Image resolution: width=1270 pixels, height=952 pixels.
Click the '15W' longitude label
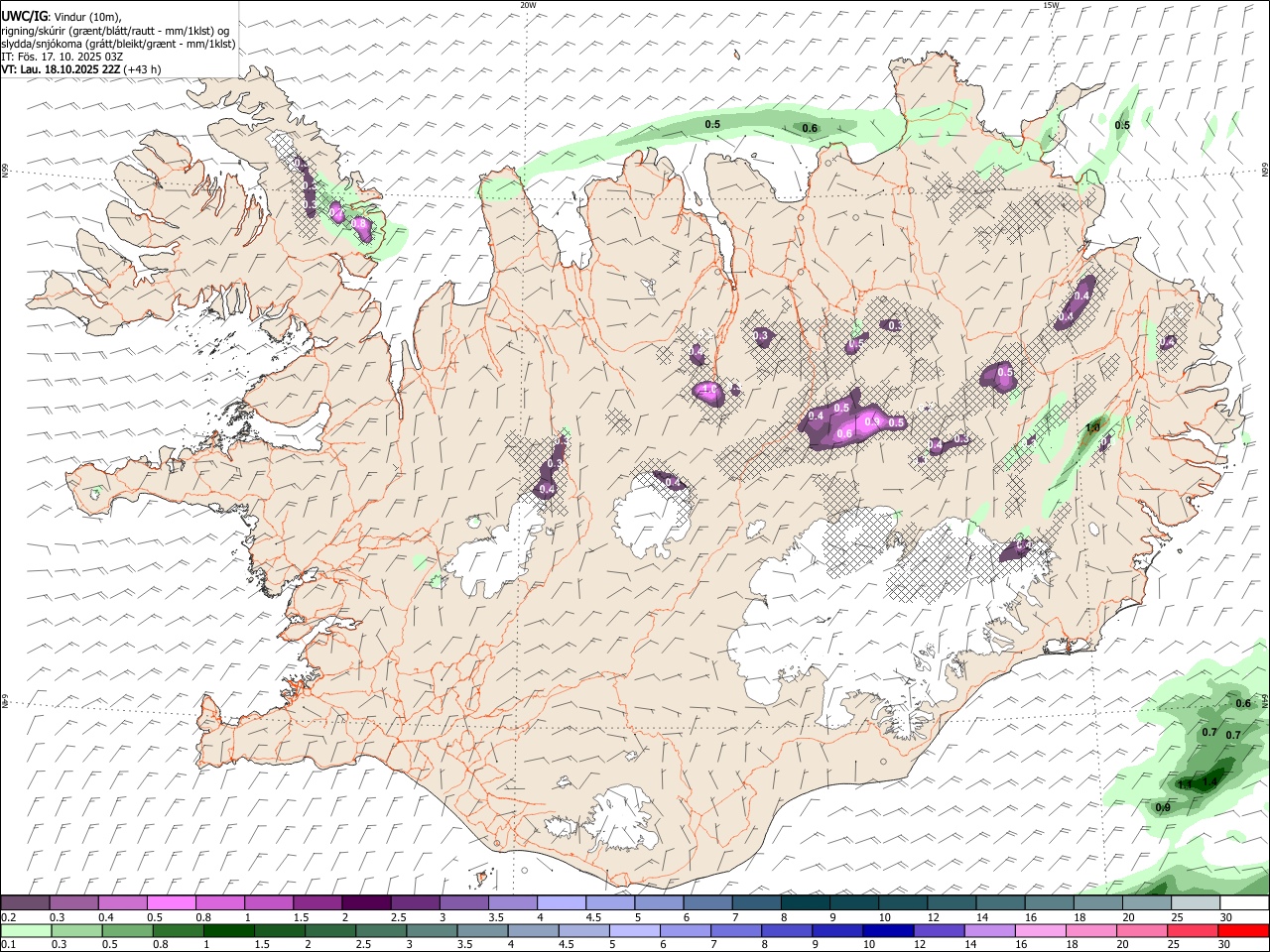coord(1051,5)
